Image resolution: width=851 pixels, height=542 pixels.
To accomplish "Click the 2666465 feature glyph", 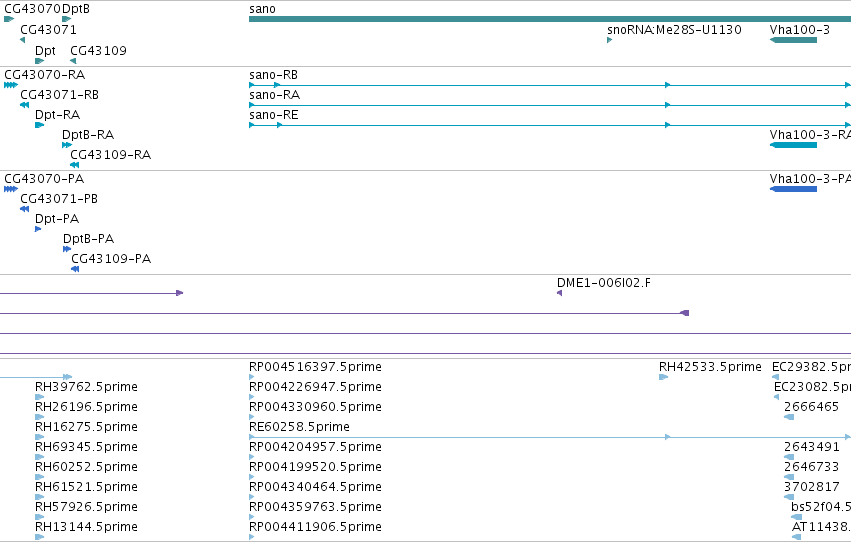I will [789, 417].
